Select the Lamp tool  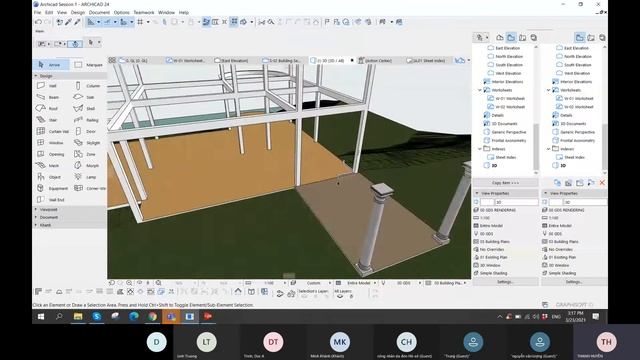pyautogui.click(x=85, y=177)
